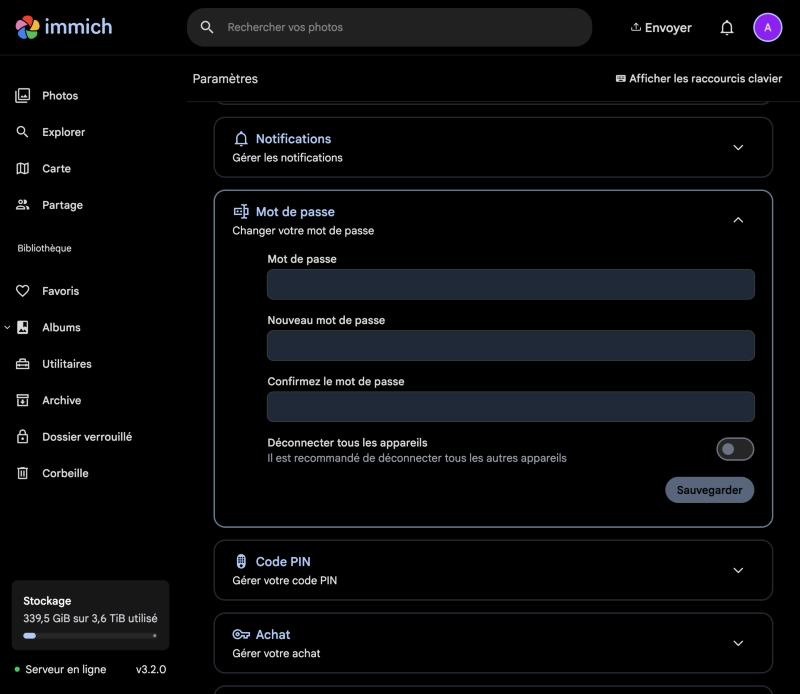
Task: Click the Nouveau mot de passe field
Action: tap(511, 345)
